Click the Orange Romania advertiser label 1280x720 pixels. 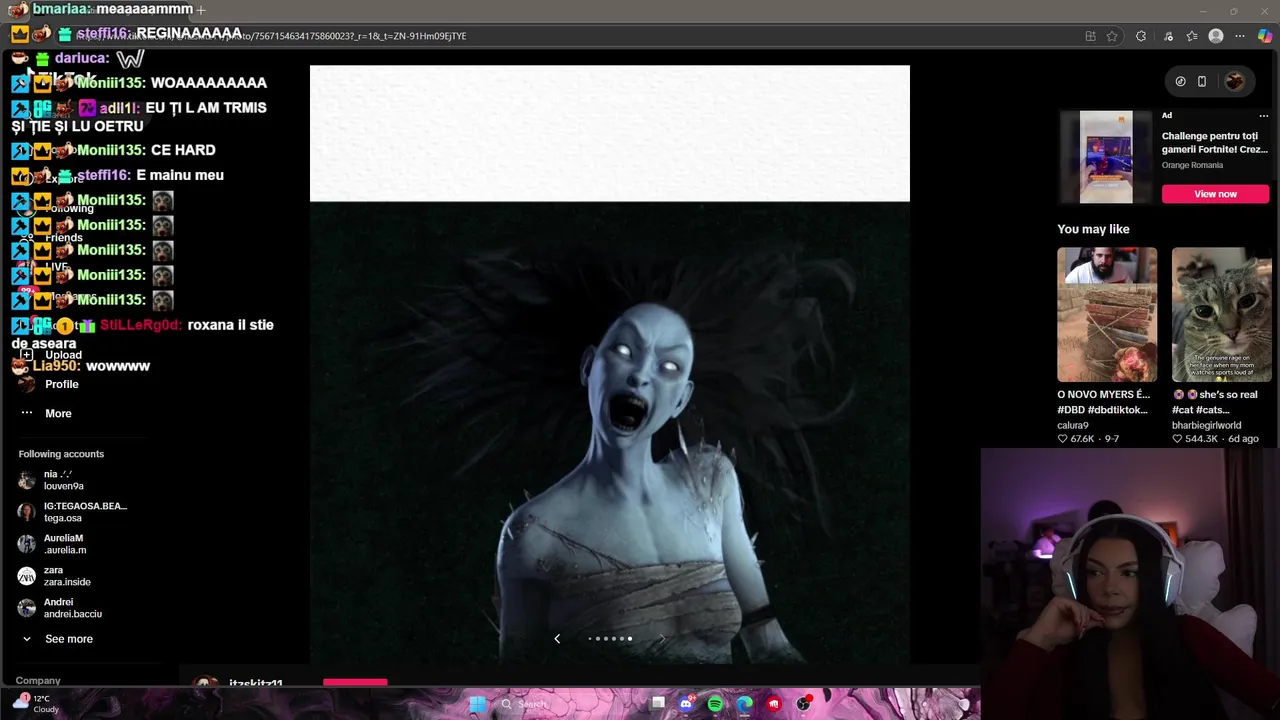click(1192, 165)
